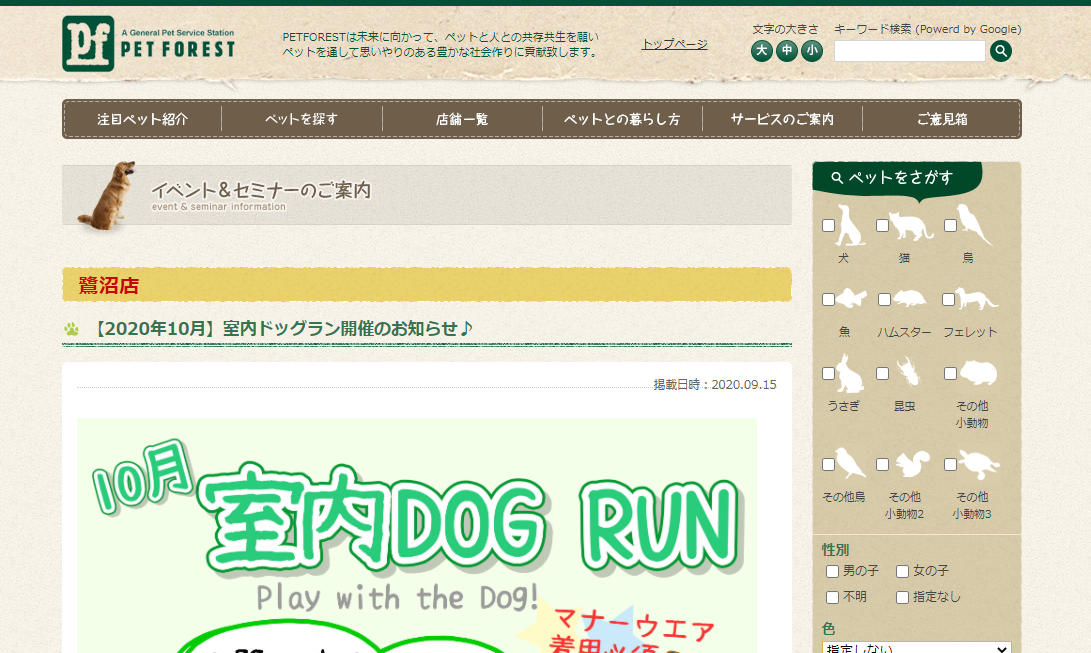Check the その他小動物 checkbox

click(950, 373)
